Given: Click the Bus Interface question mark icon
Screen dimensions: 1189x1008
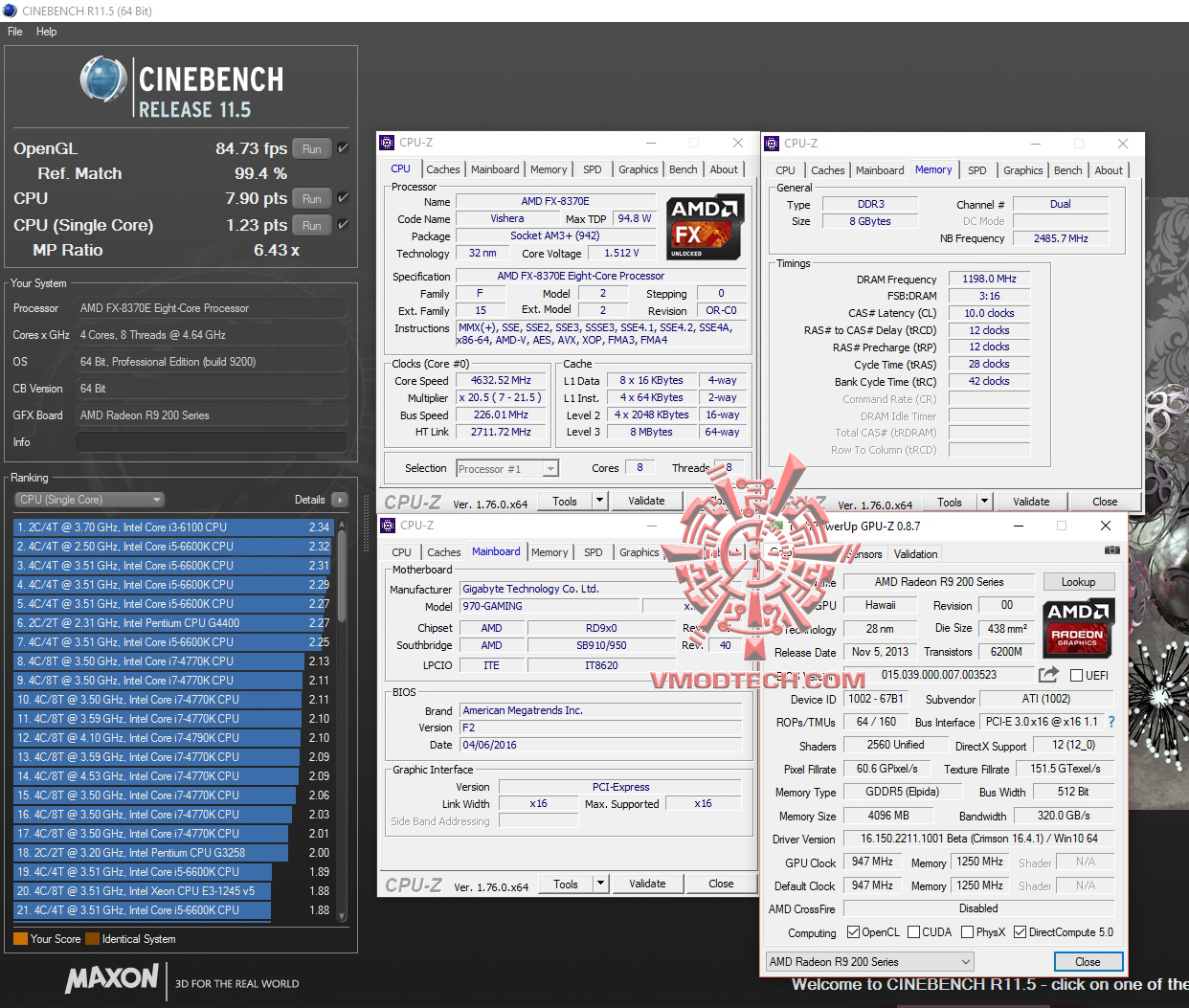Looking at the screenshot, I should (1111, 722).
